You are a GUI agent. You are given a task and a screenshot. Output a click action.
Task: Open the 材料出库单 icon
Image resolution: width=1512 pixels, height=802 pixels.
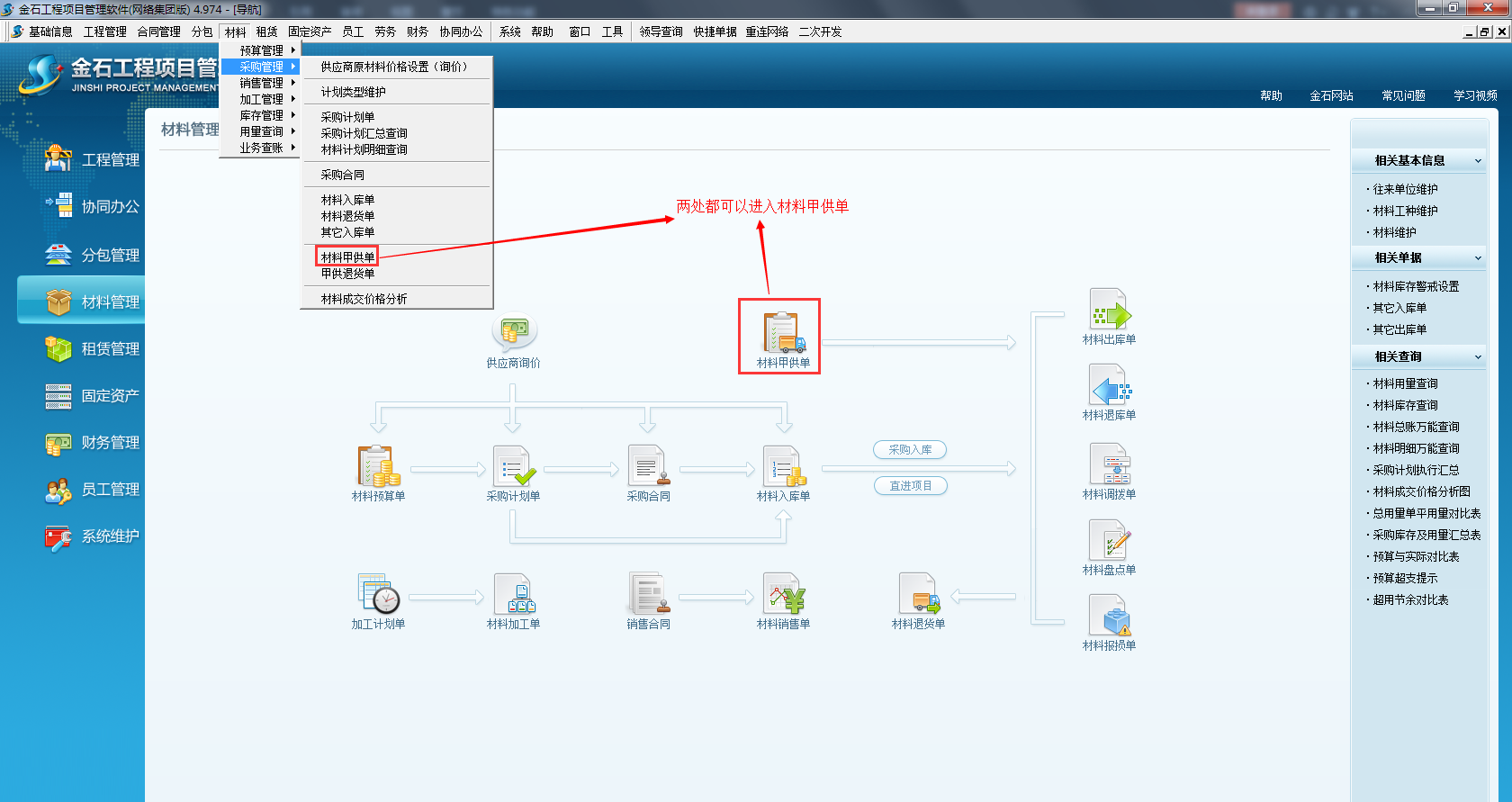(1109, 310)
